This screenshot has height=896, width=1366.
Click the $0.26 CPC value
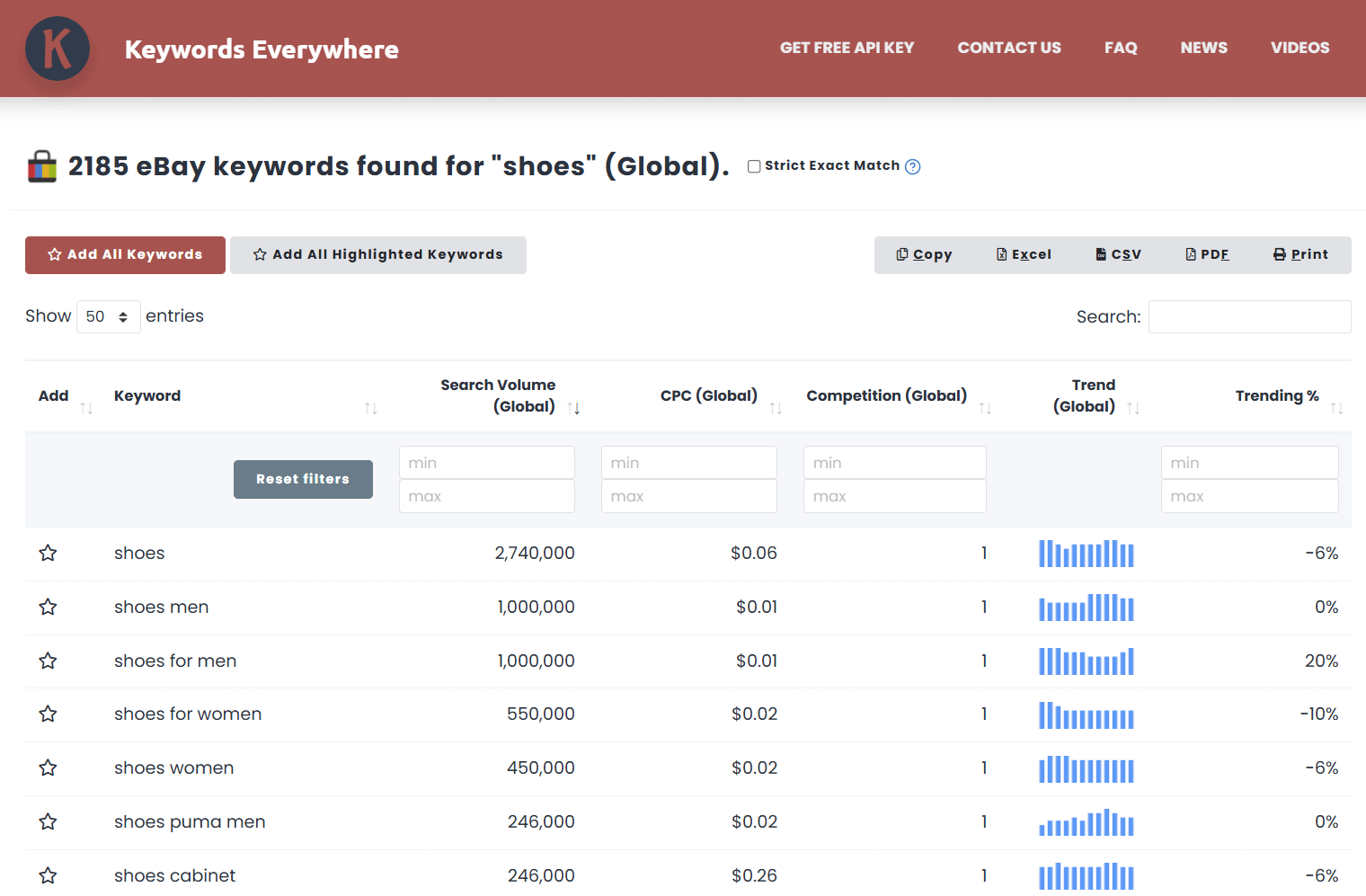tap(754, 875)
